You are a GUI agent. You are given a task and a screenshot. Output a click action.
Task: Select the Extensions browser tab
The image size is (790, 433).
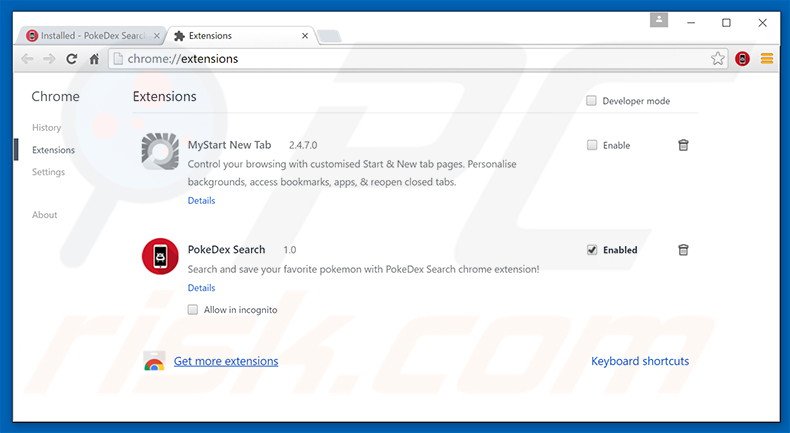[x=242, y=36]
